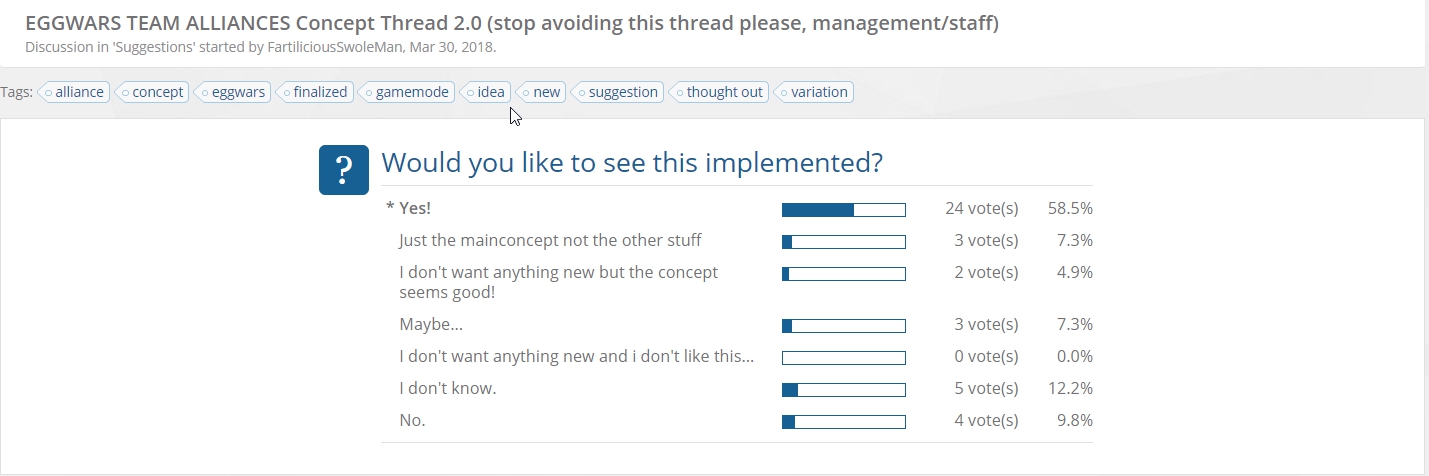The height and width of the screenshot is (476, 1429).
Task: Select the 'eggwars' tag
Action: point(232,92)
